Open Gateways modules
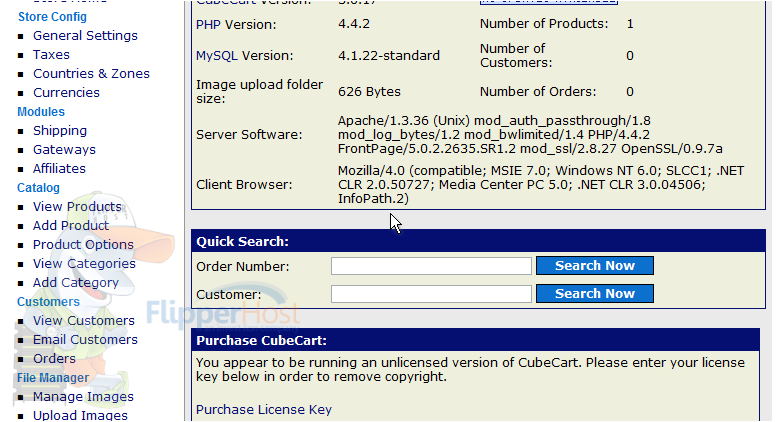This screenshot has height=422, width=776. (x=64, y=149)
